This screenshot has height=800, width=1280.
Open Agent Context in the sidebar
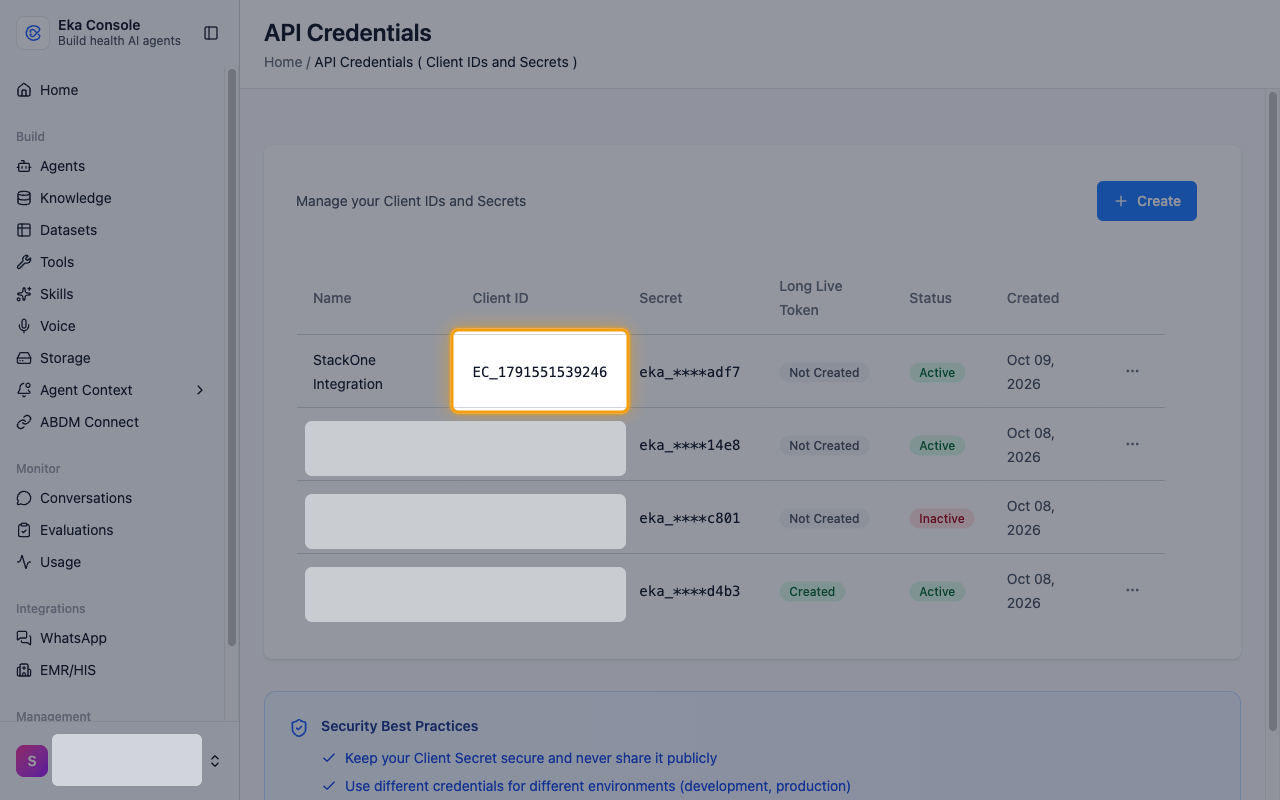click(112, 390)
